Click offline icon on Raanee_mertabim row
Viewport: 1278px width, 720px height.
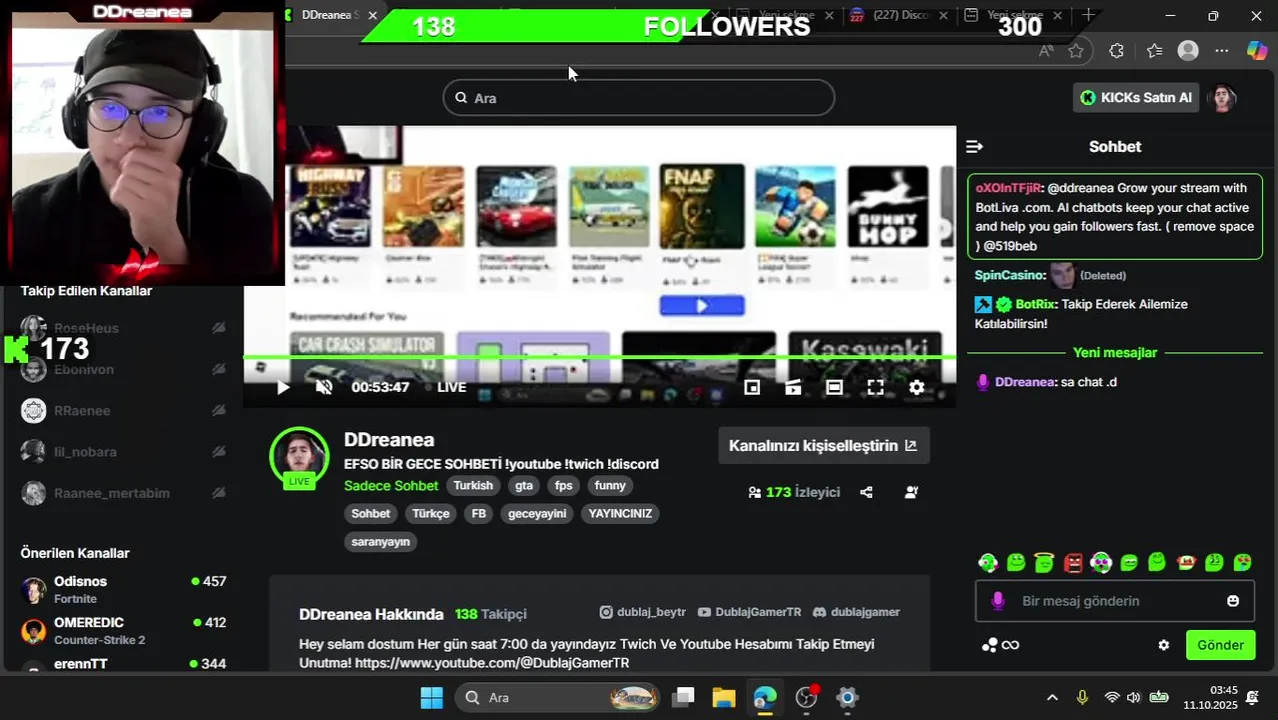tap(218, 492)
